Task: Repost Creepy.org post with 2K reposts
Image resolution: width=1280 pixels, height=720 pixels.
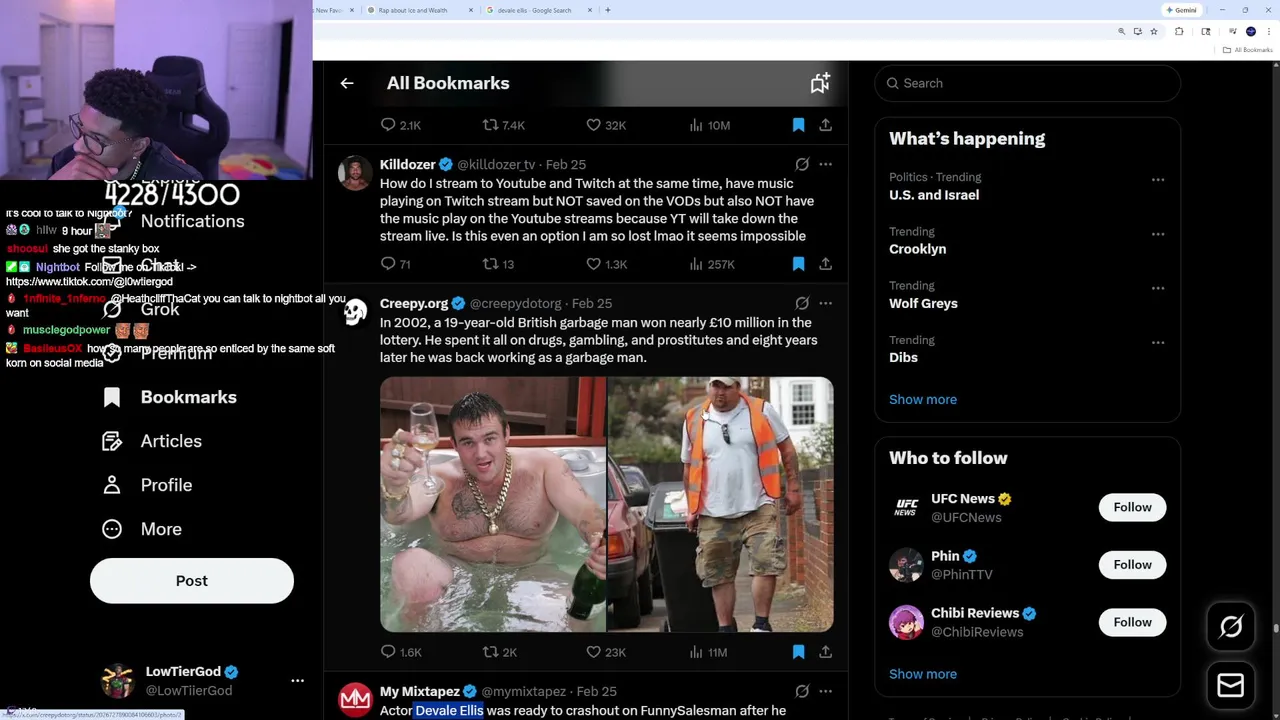Action: [500, 652]
